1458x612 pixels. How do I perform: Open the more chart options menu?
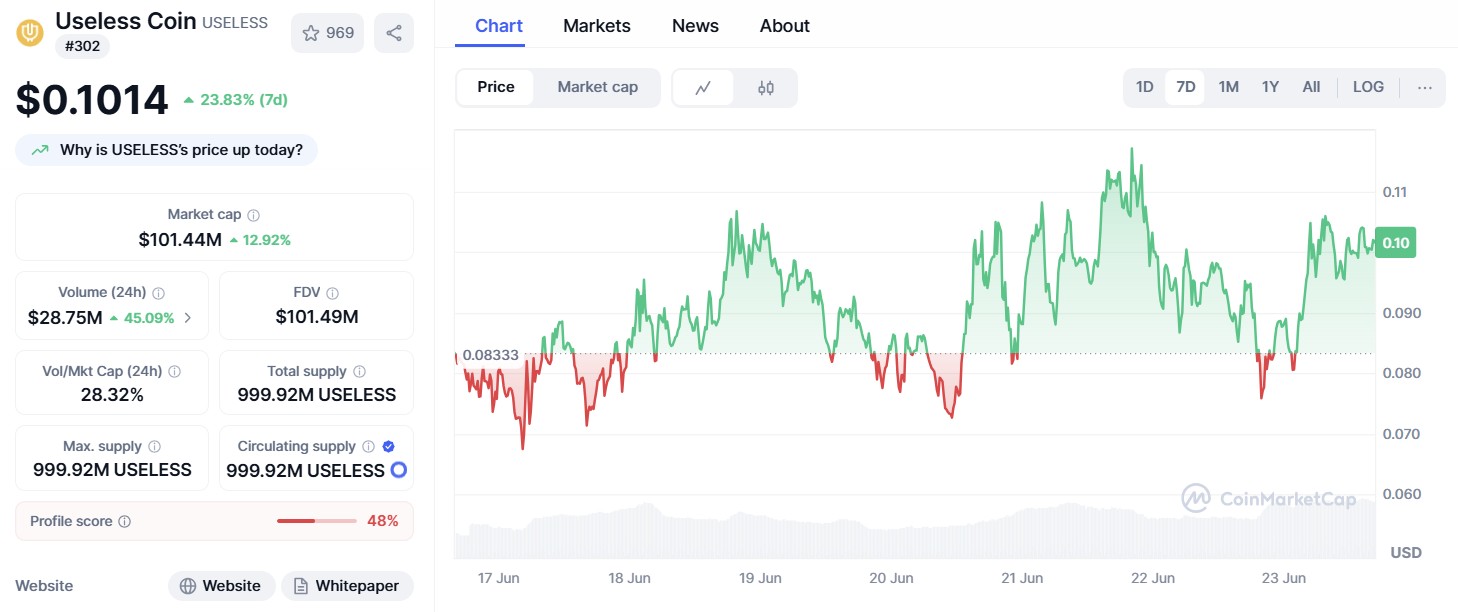(x=1425, y=87)
